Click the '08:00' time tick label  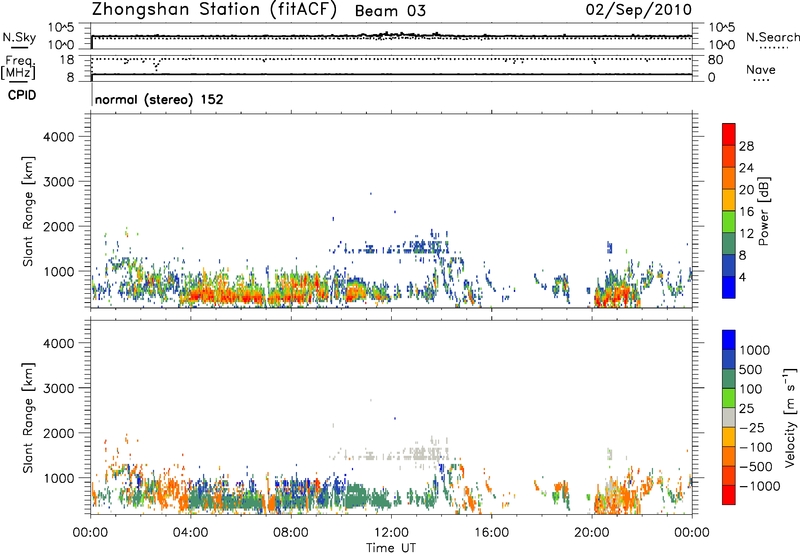coord(291,533)
